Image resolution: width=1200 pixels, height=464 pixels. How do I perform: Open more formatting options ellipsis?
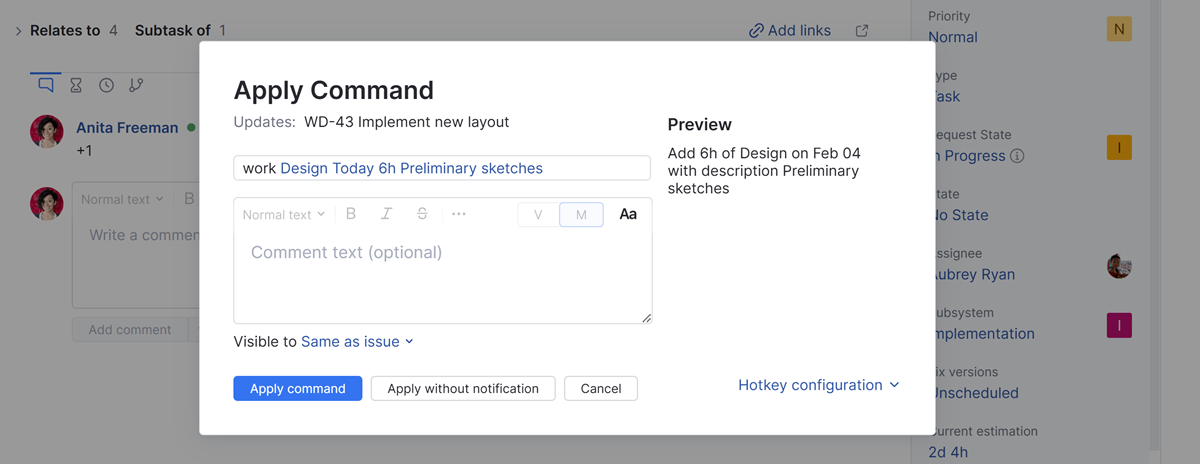[x=459, y=214]
